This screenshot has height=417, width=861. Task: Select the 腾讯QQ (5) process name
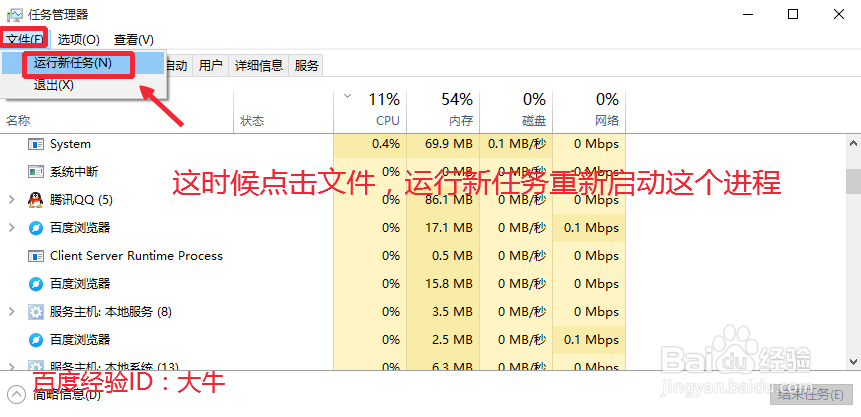(x=81, y=200)
